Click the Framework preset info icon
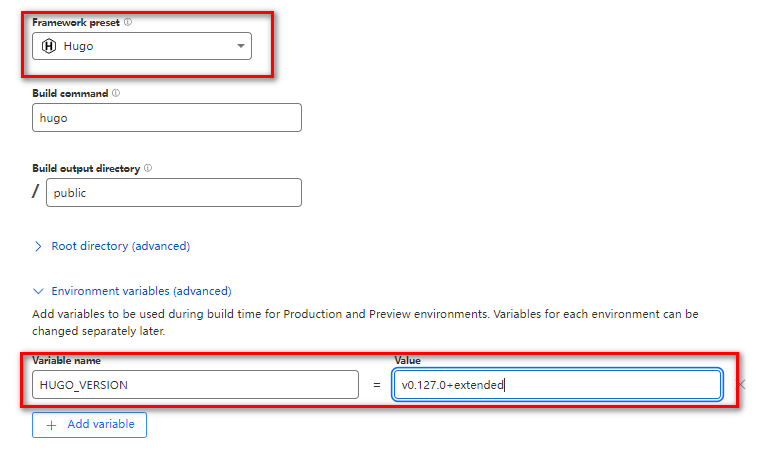The width and height of the screenshot is (769, 458). [x=128, y=22]
